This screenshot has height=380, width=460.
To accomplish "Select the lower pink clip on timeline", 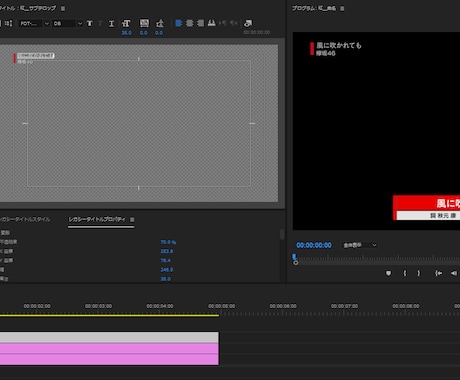I will point(109,359).
